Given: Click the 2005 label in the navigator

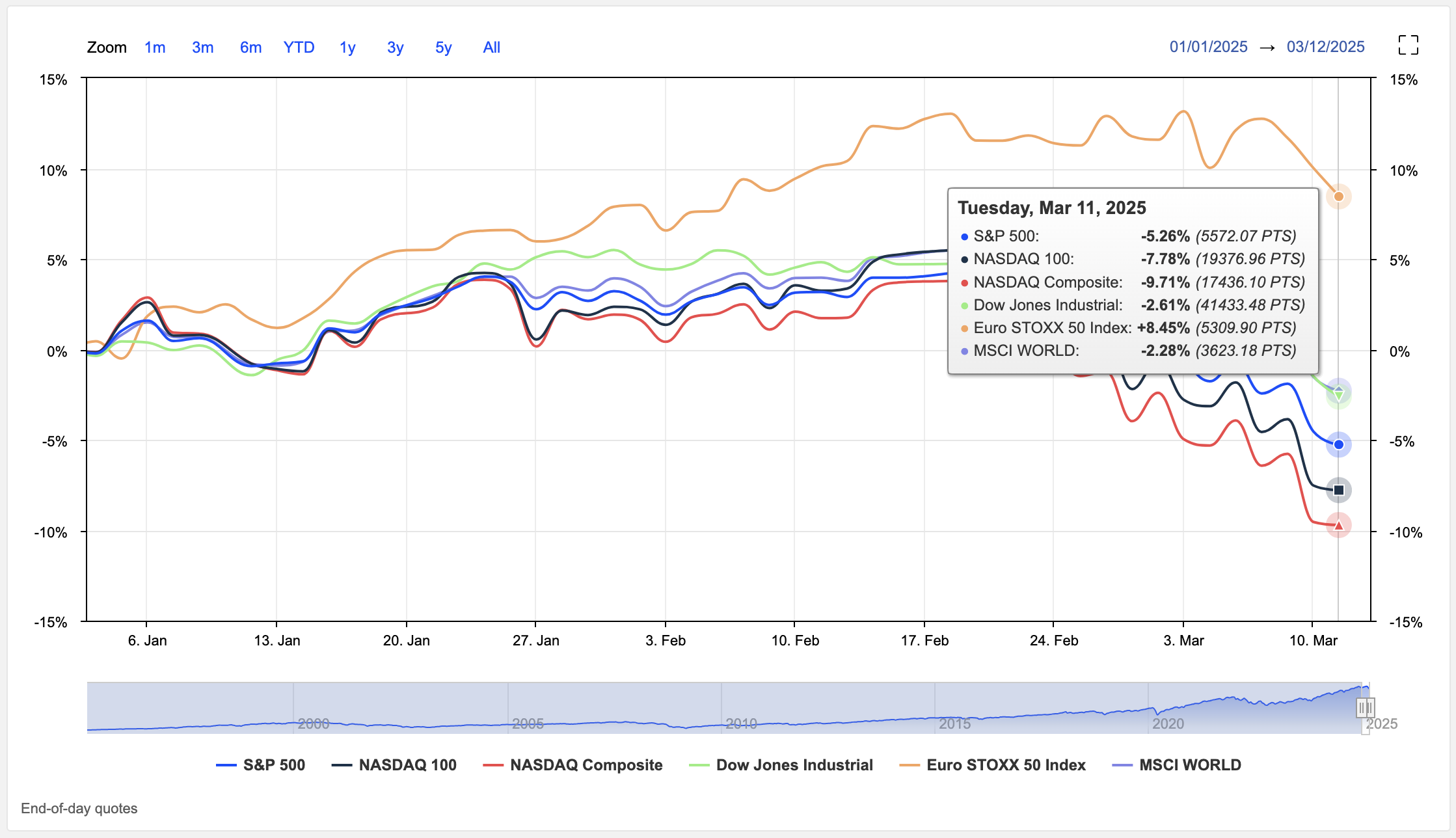Looking at the screenshot, I should pos(528,723).
